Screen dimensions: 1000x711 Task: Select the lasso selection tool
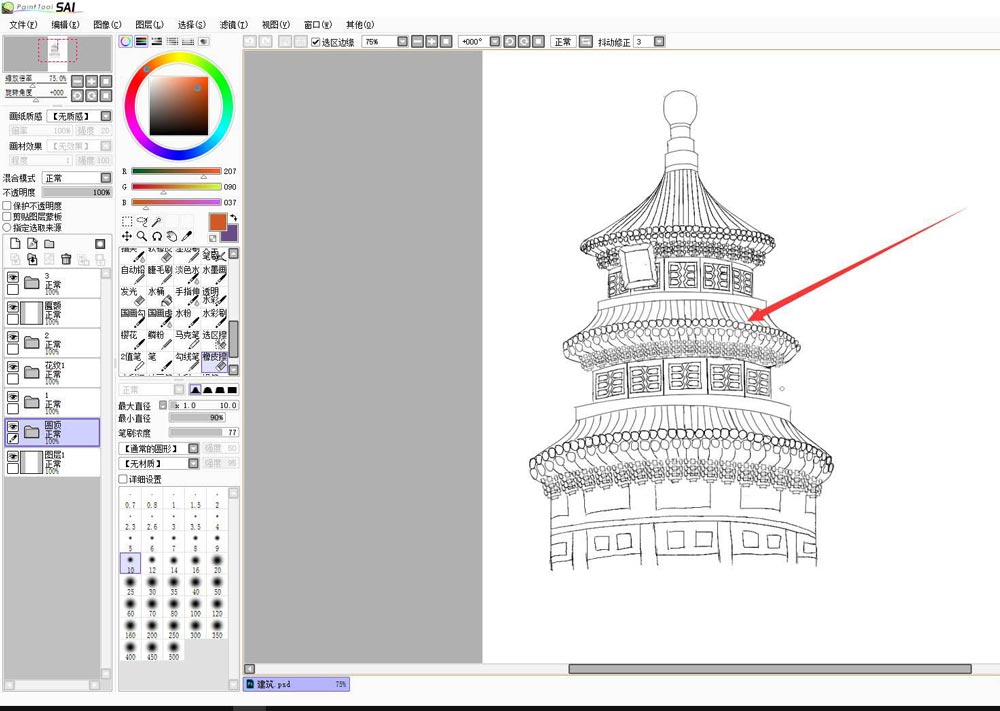coord(142,221)
